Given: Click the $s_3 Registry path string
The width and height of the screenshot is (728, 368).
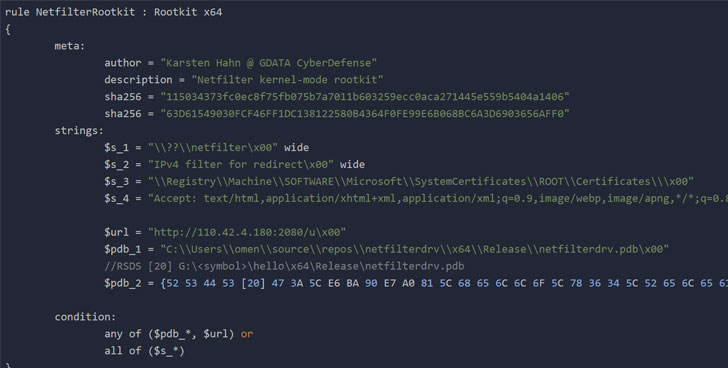Looking at the screenshot, I should pos(421,181).
